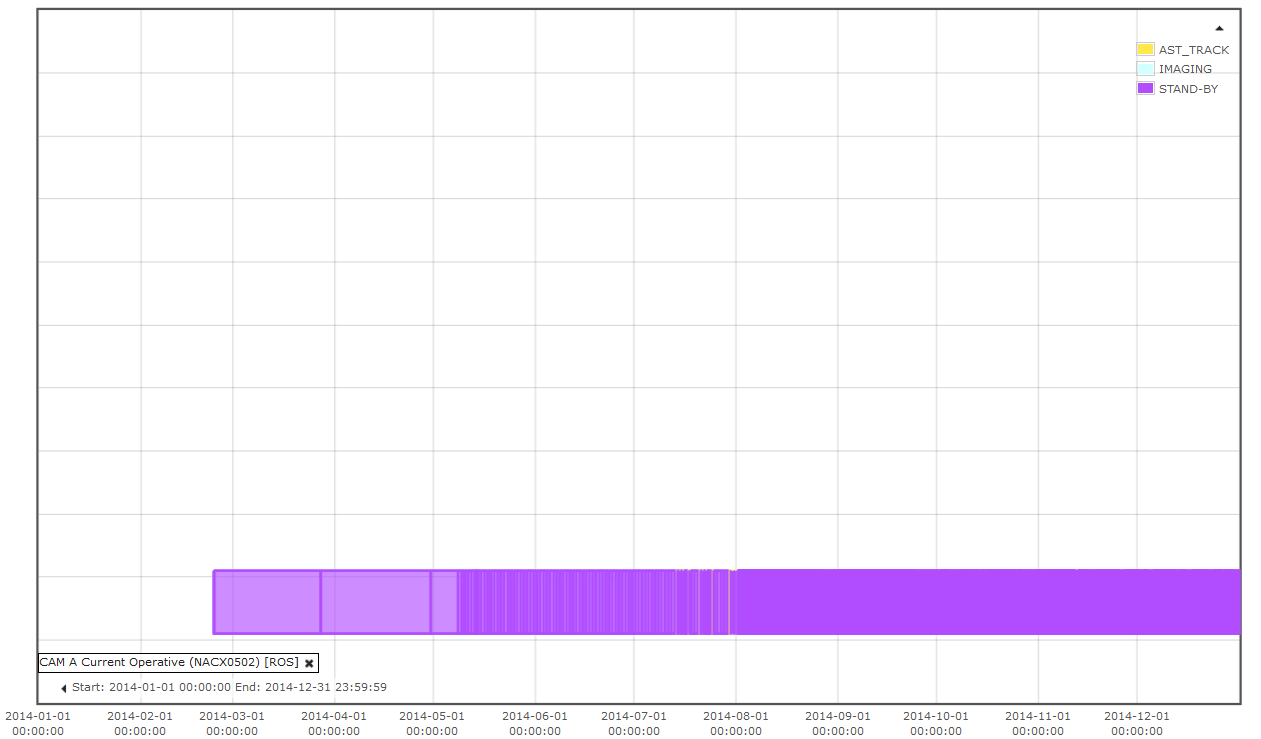The image size is (1261, 739).
Task: Remove the CAM A Current Operative series
Action: click(309, 663)
